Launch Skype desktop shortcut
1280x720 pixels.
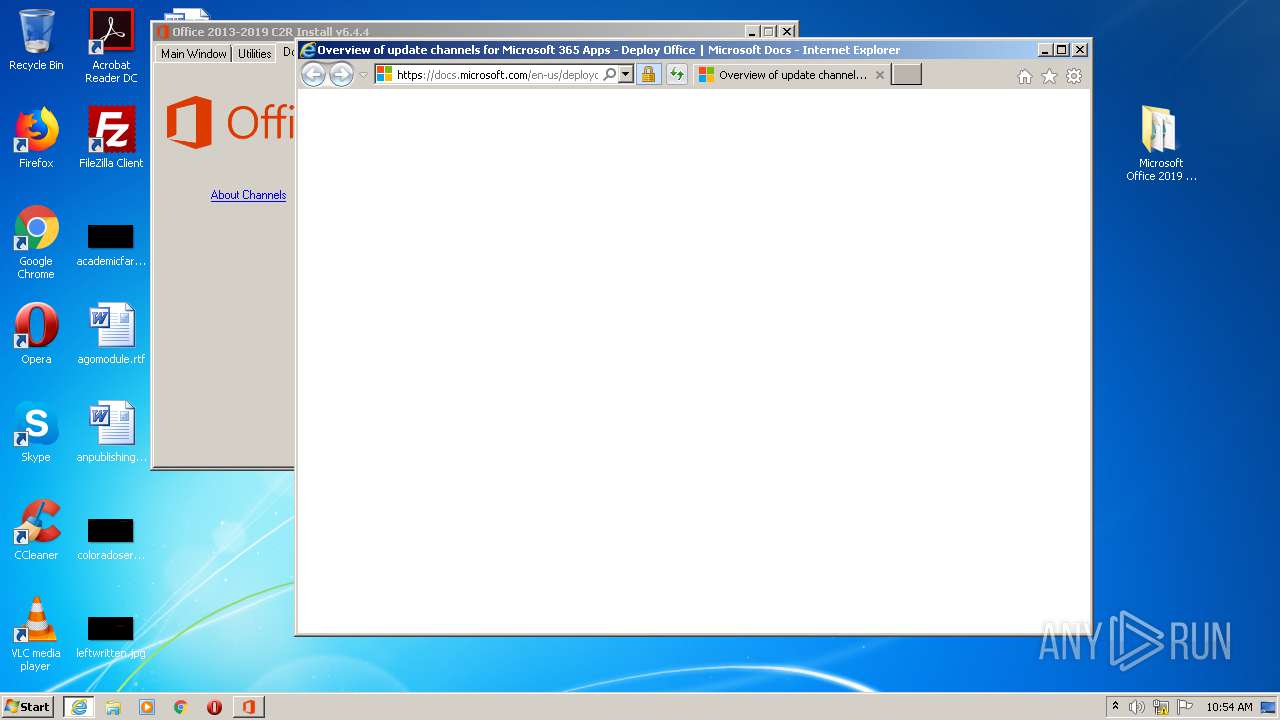point(36,432)
